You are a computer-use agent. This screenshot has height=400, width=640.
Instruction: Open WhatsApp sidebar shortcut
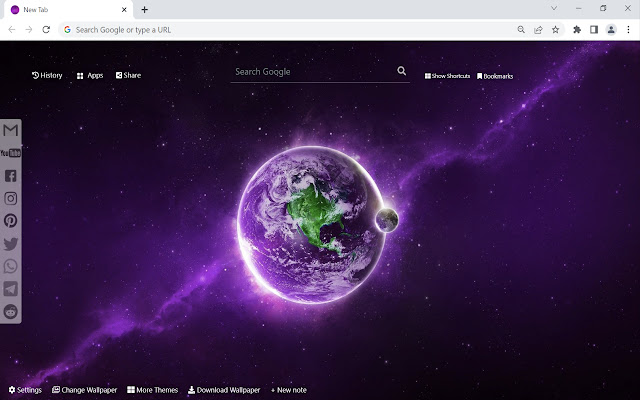(11, 266)
